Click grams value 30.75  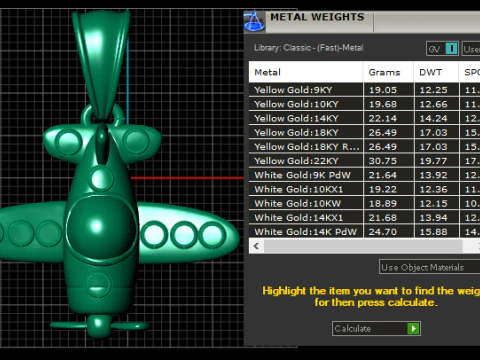(x=383, y=161)
